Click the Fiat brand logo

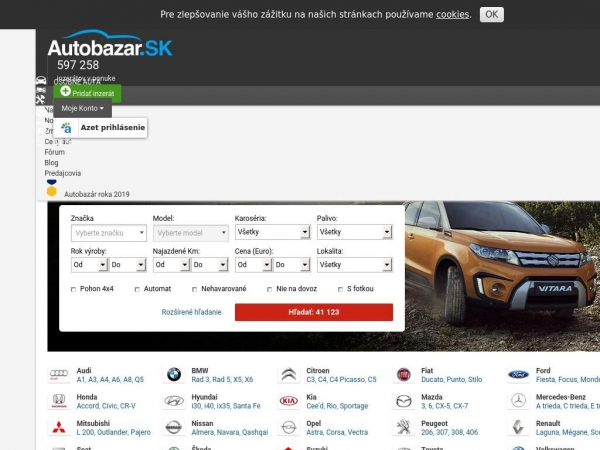coord(403,374)
